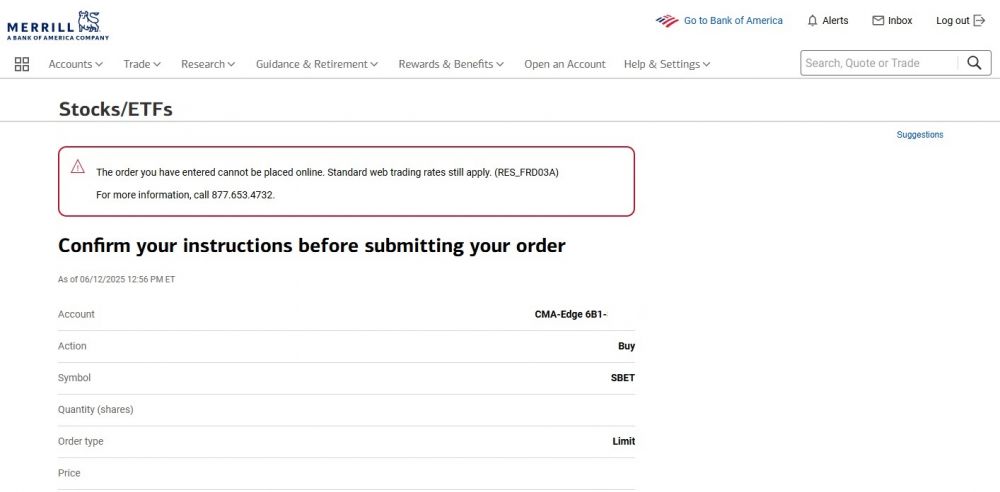This screenshot has height=492, width=1000.
Task: Click the Open an Account link
Action: [565, 64]
